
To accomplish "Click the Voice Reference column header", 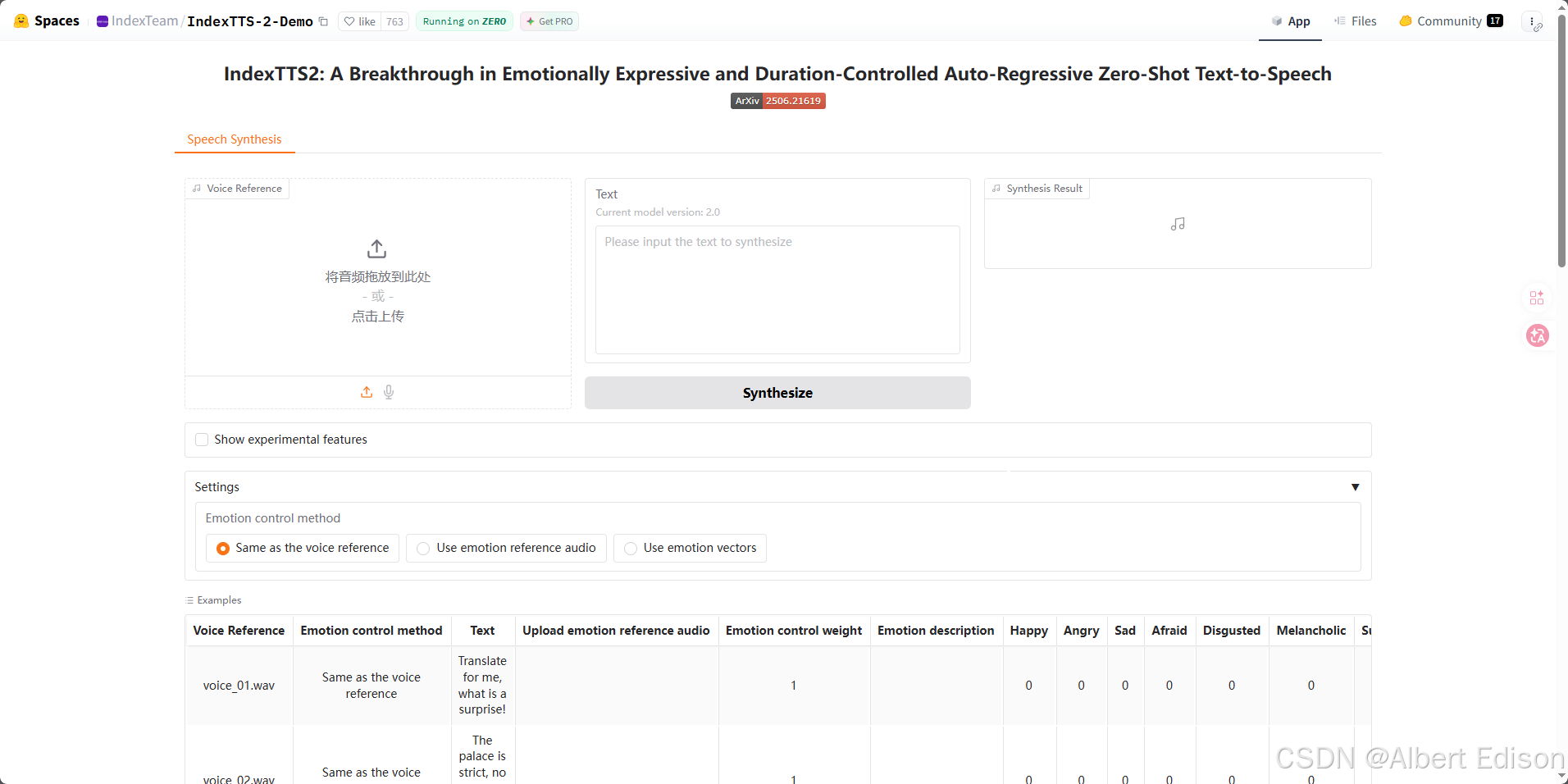I will pyautogui.click(x=239, y=631).
